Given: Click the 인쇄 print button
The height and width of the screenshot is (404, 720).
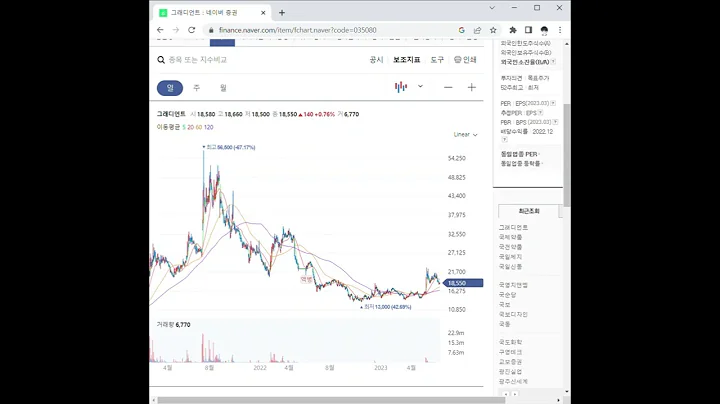Looking at the screenshot, I should point(465,60).
